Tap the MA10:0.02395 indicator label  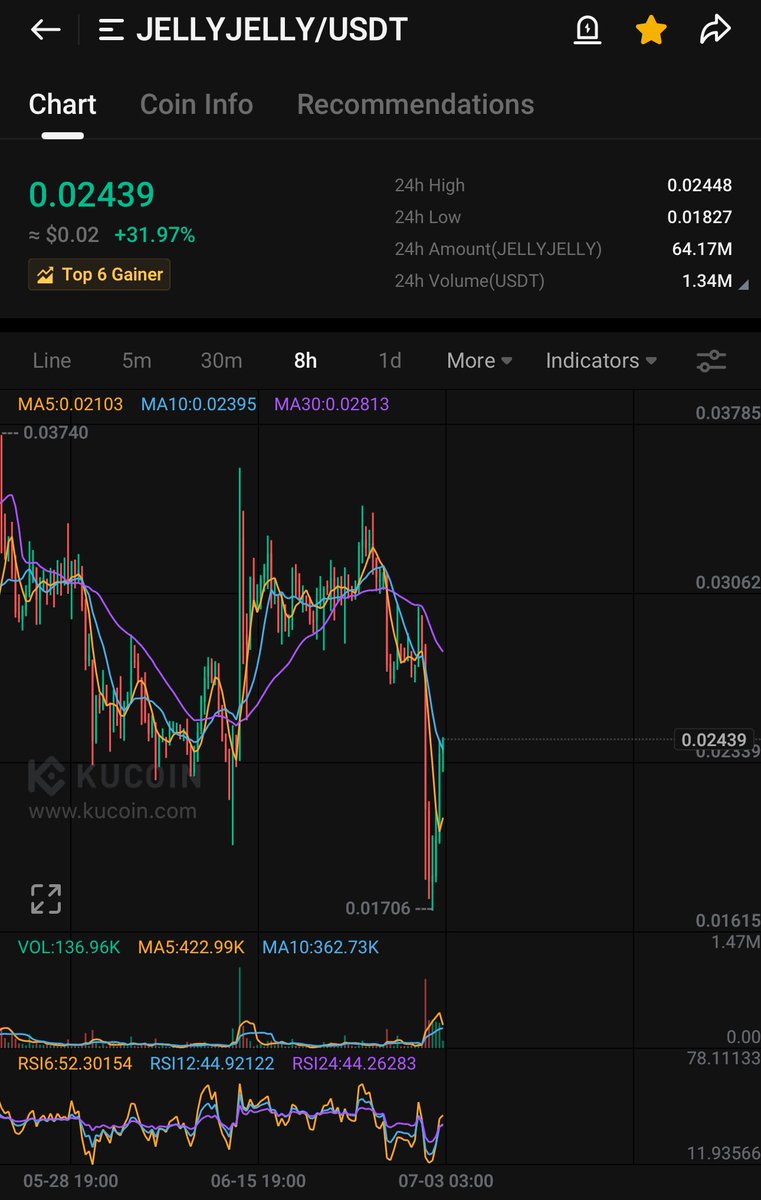point(199,404)
